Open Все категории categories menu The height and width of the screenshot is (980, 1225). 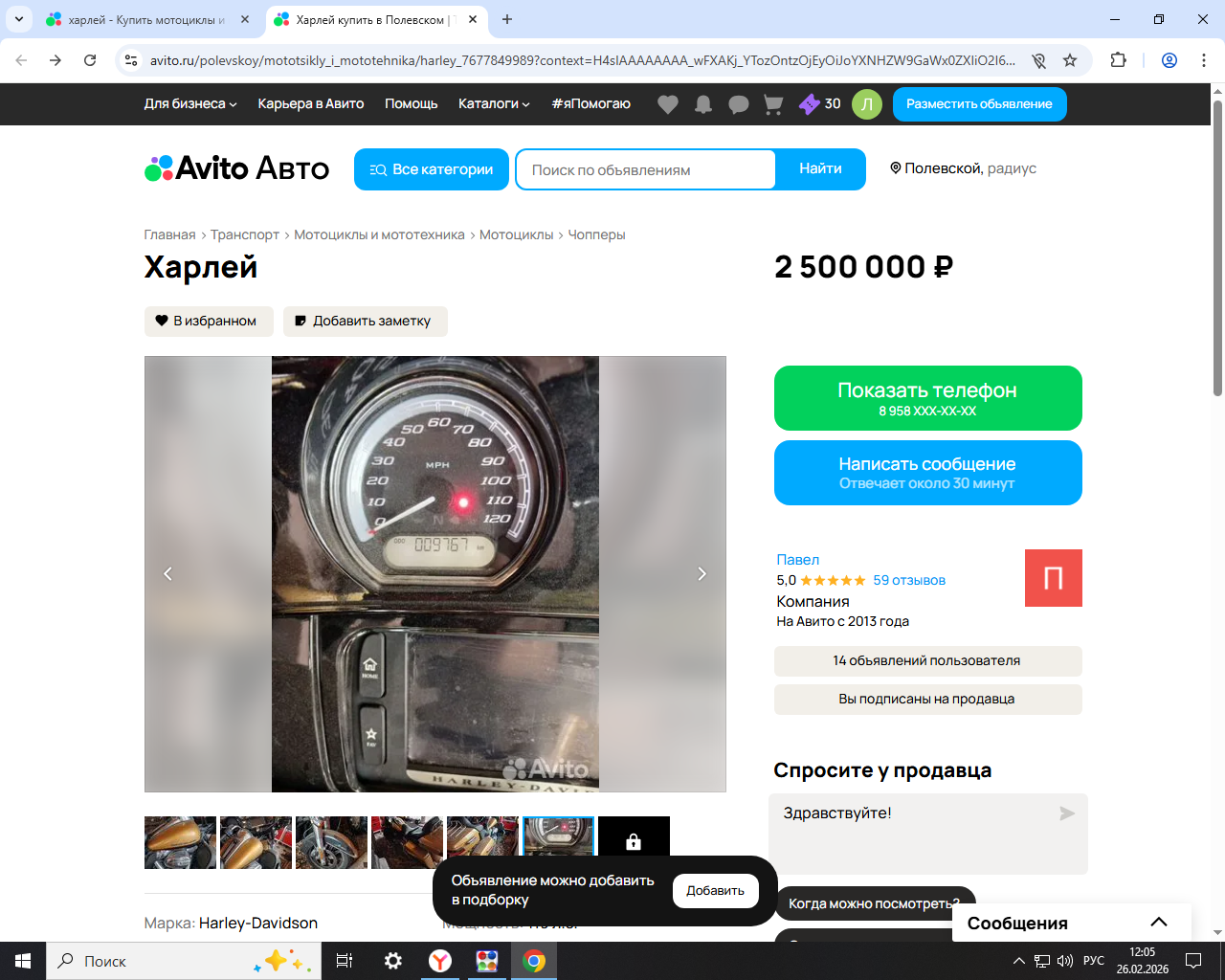(432, 169)
